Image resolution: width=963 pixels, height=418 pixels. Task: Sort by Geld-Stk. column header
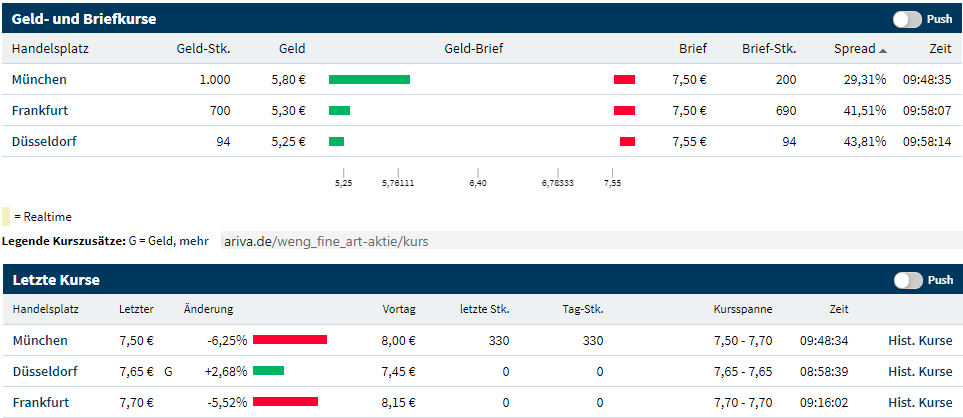pos(203,48)
